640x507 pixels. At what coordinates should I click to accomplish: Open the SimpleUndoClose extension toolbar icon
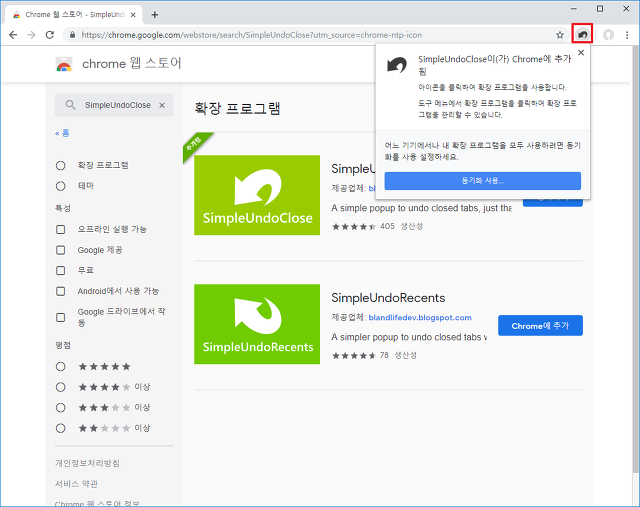click(582, 35)
